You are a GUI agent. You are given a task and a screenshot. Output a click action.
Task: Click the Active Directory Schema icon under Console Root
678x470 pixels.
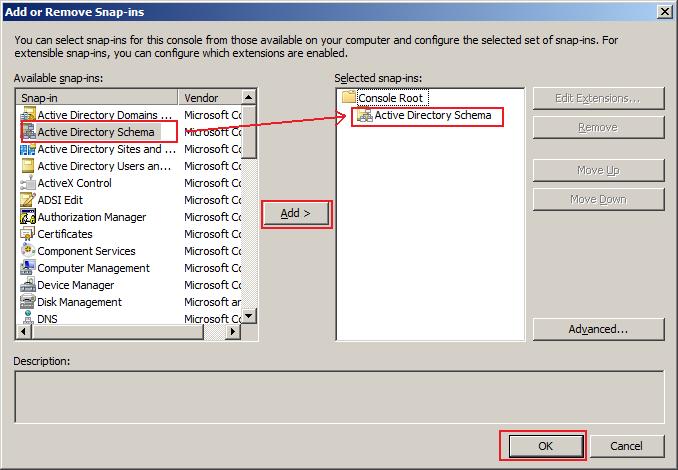click(x=365, y=115)
